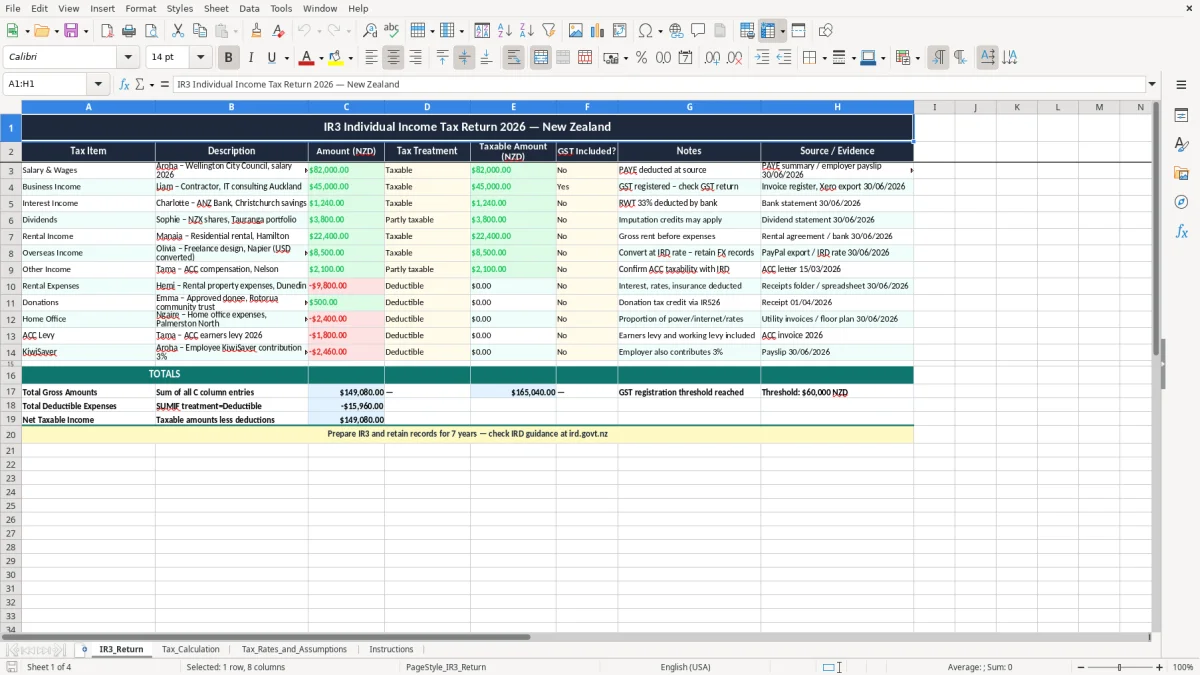Sort descending Z to A
The width and height of the screenshot is (1200, 675).
pyautogui.click(x=527, y=31)
